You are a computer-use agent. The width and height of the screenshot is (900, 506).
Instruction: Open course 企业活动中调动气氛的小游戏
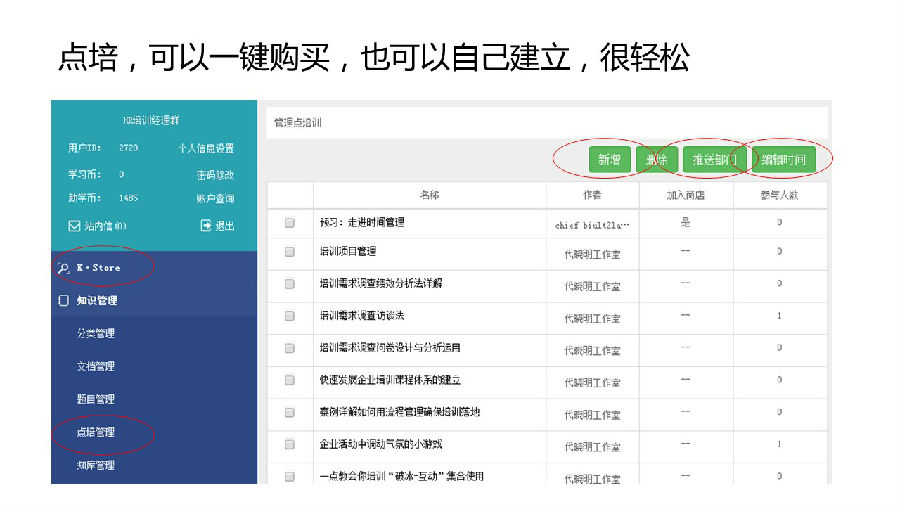click(x=381, y=444)
